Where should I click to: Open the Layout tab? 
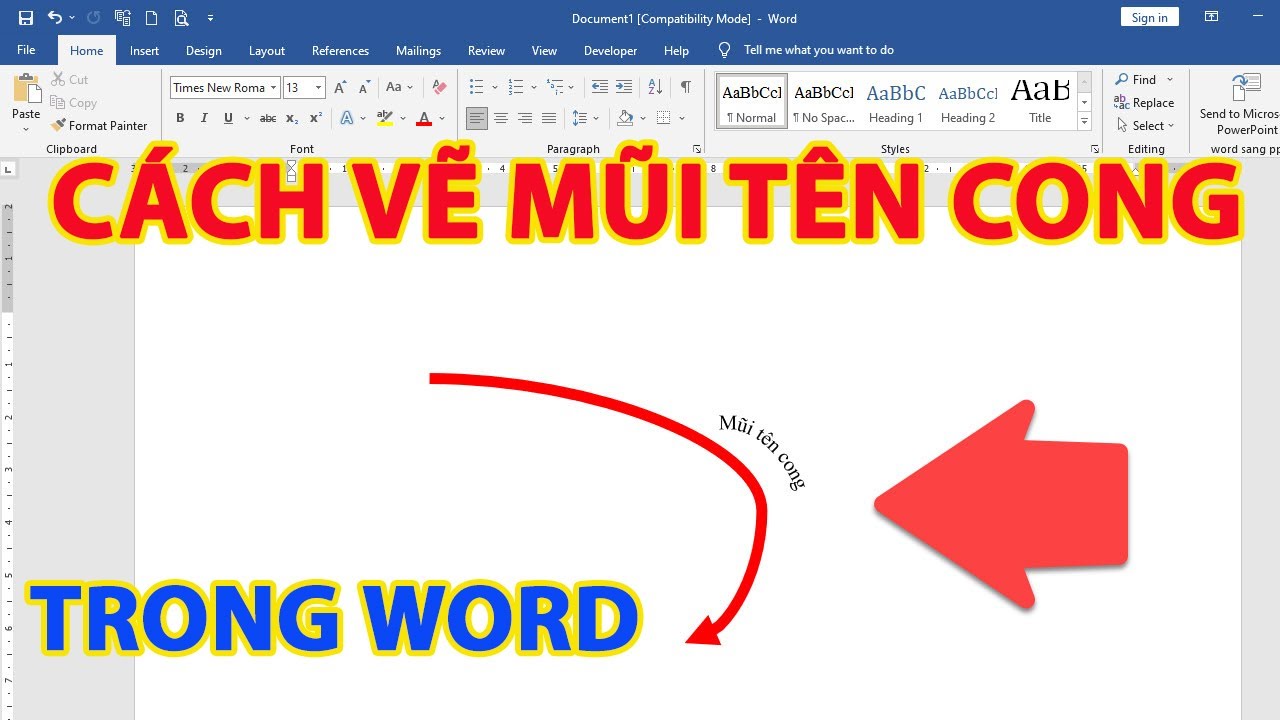point(267,50)
